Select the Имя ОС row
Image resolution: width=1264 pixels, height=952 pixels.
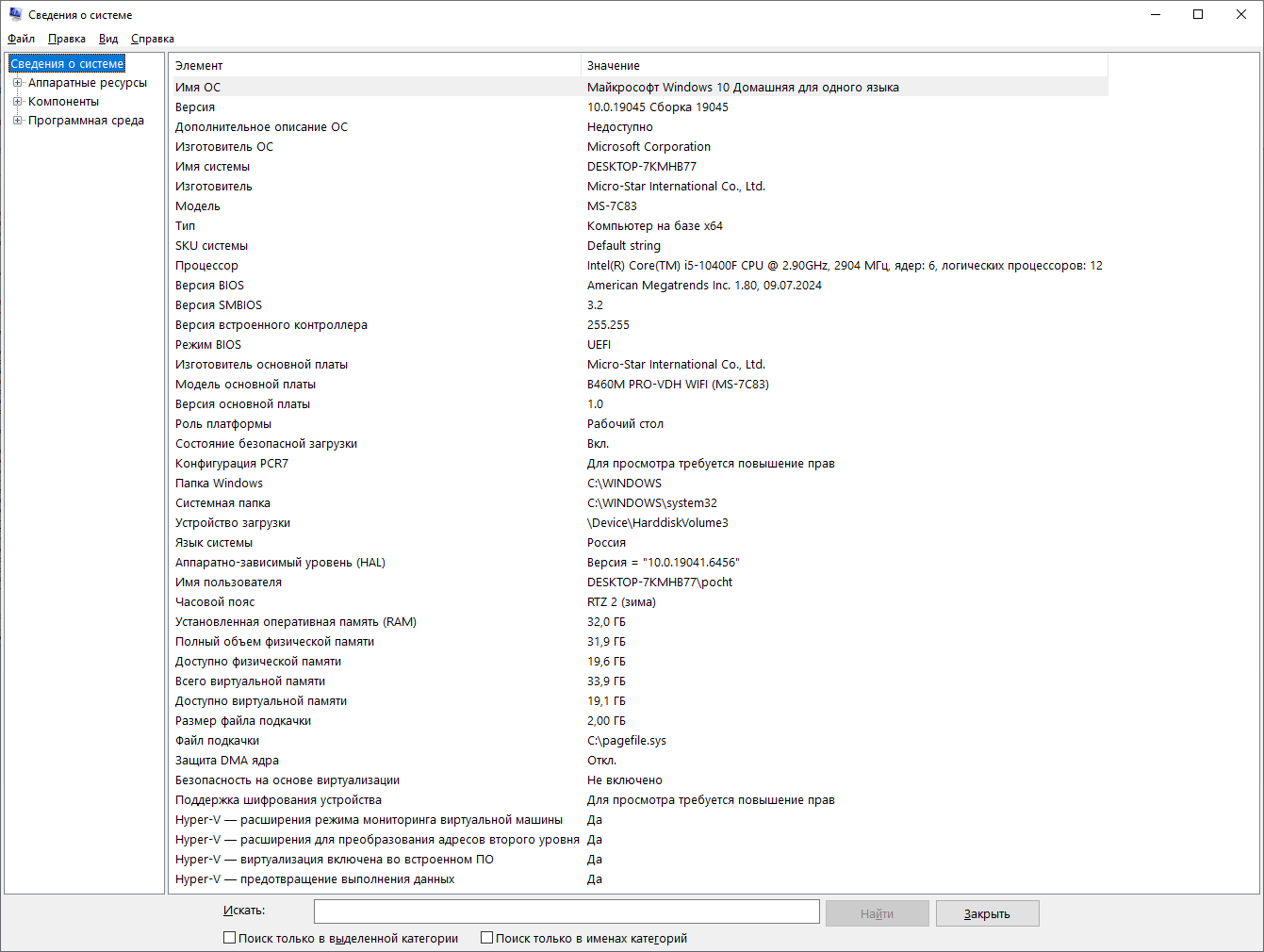[639, 87]
